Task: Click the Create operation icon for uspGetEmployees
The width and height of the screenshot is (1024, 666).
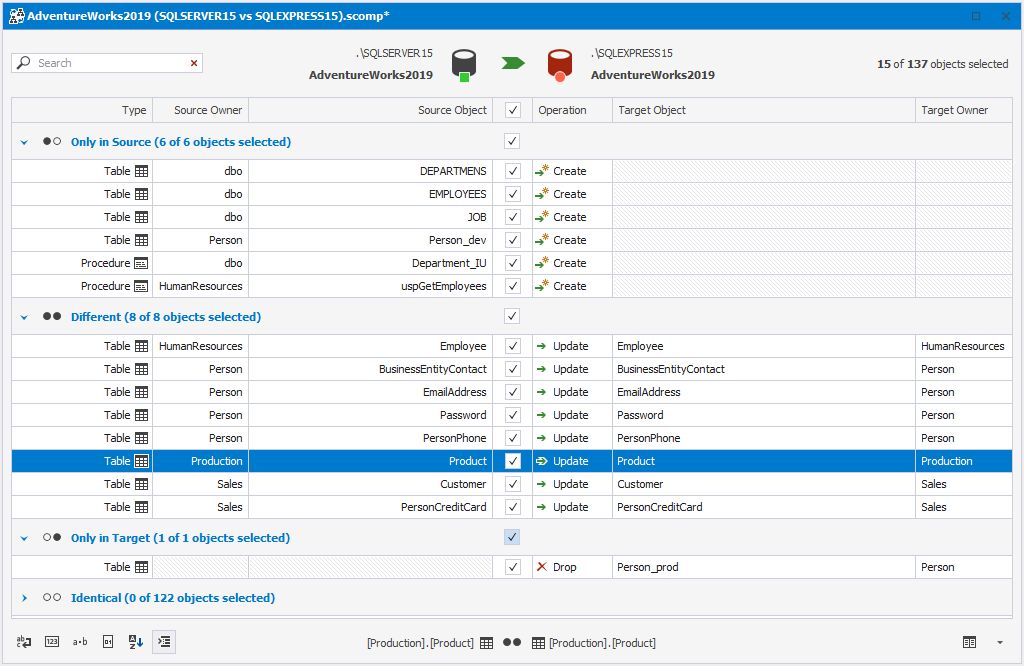Action: pyautogui.click(x=542, y=286)
